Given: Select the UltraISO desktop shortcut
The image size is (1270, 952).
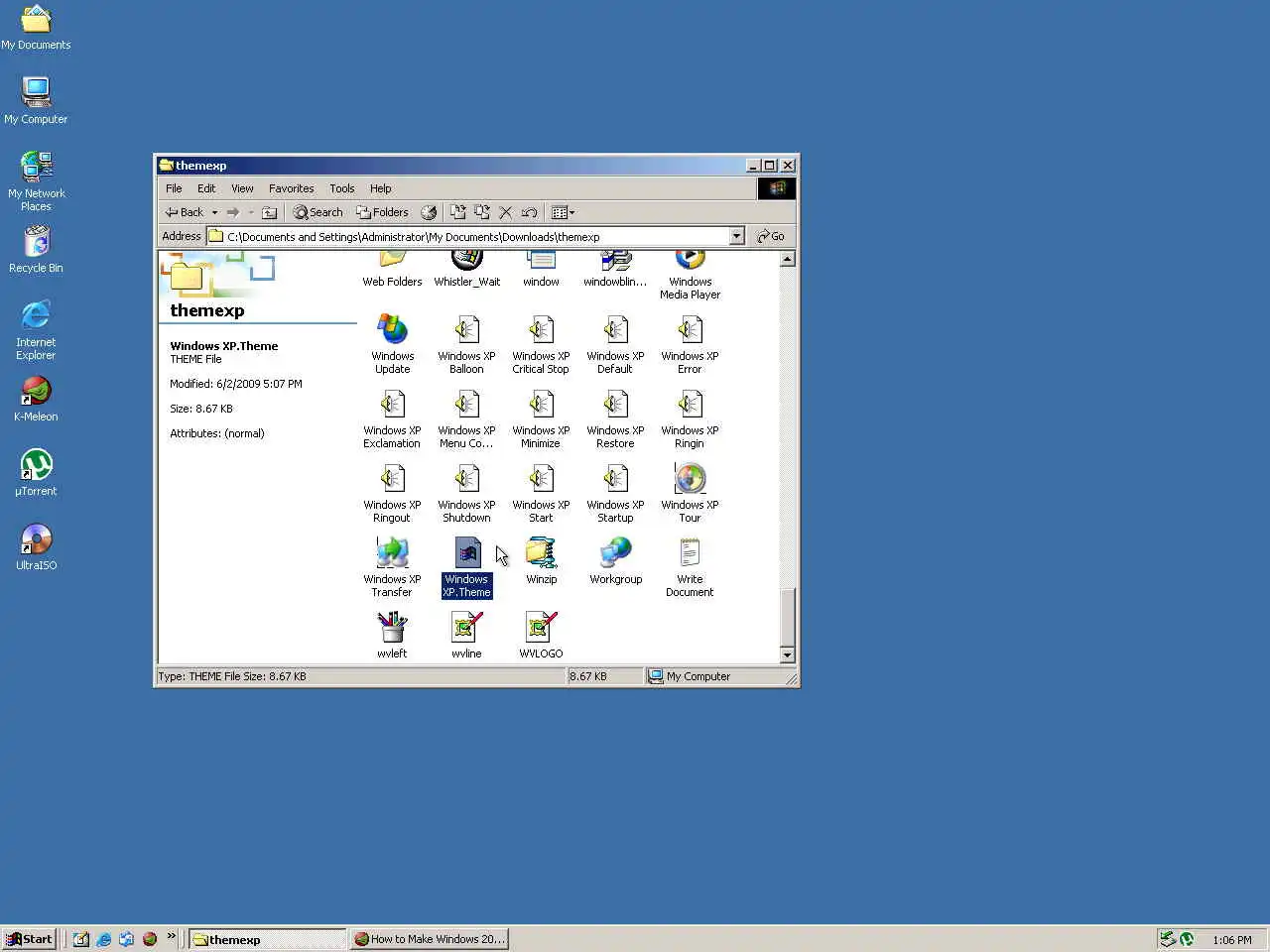Looking at the screenshot, I should pos(36,546).
